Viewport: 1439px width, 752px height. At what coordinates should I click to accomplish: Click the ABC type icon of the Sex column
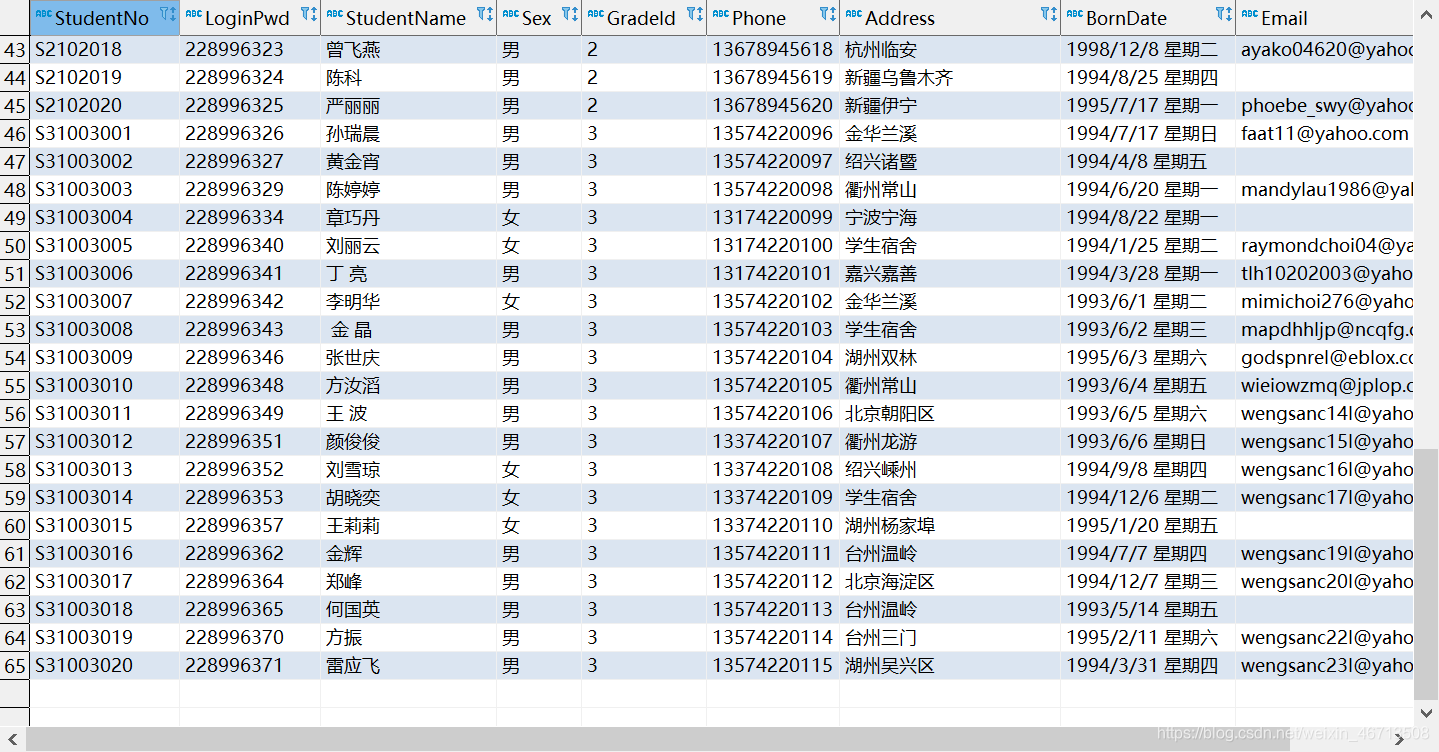[510, 15]
